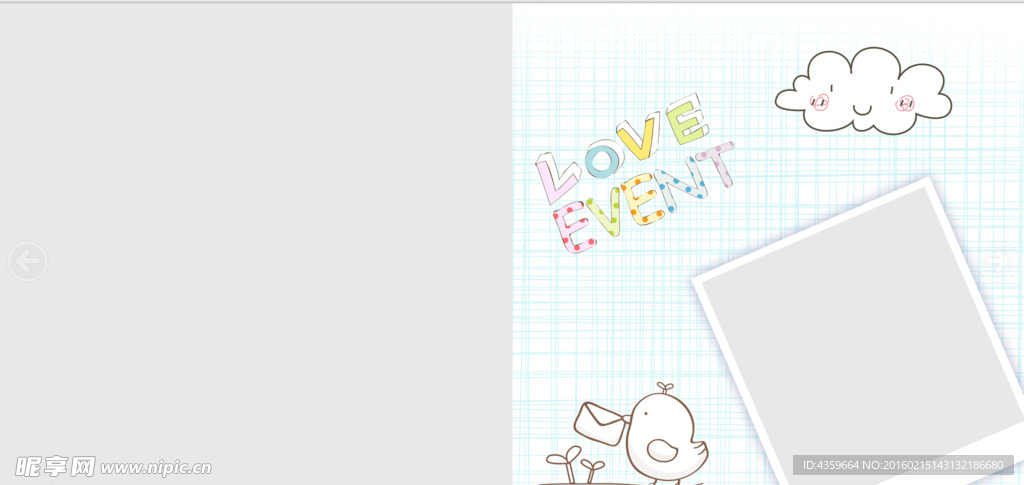The width and height of the screenshot is (1024, 485).
Task: Open the www.nipic.cn watermark link
Action: pos(156,468)
